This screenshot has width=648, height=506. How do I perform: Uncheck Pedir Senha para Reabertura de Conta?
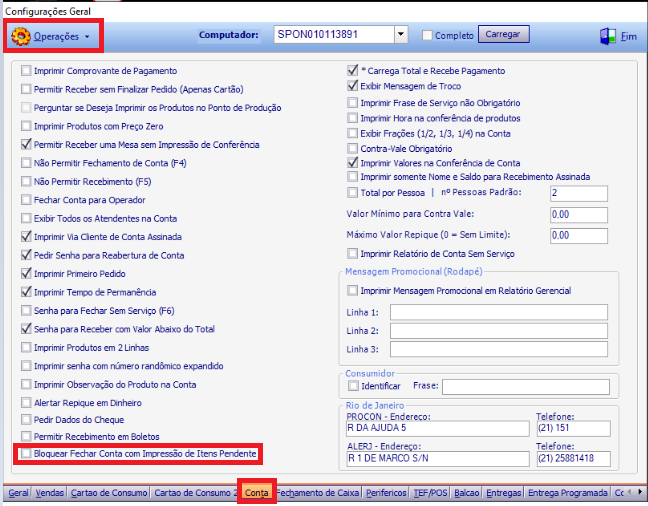26,255
